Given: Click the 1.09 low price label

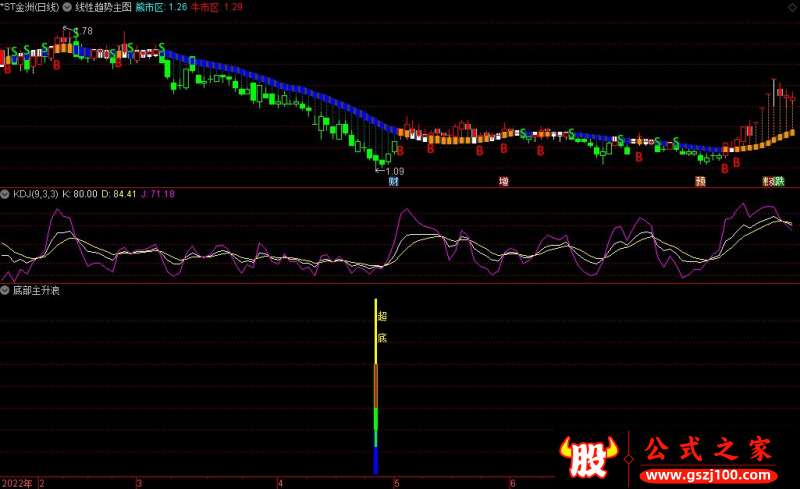Looking at the screenshot, I should [395, 172].
